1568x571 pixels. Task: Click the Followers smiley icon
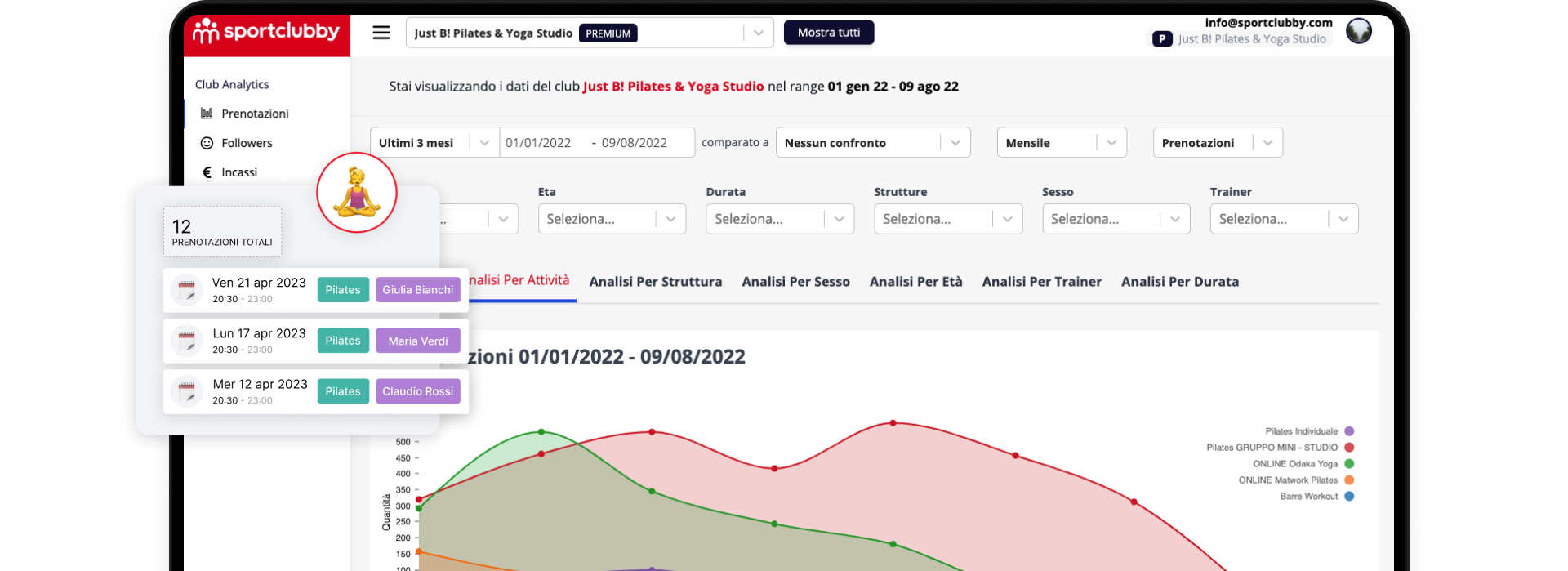coord(207,143)
